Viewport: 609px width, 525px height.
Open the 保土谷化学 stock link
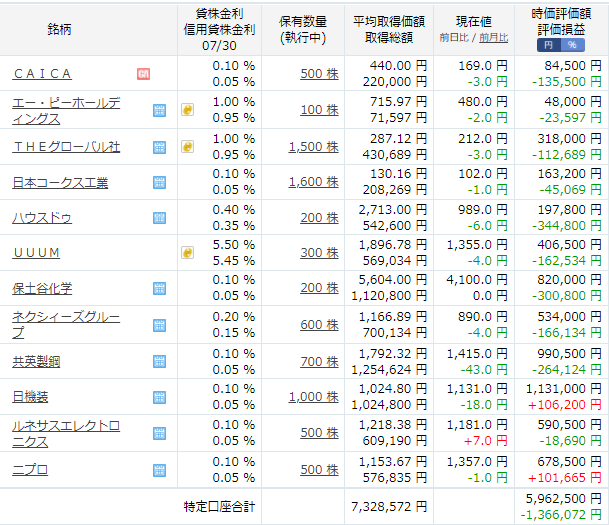pyautogui.click(x=42, y=289)
